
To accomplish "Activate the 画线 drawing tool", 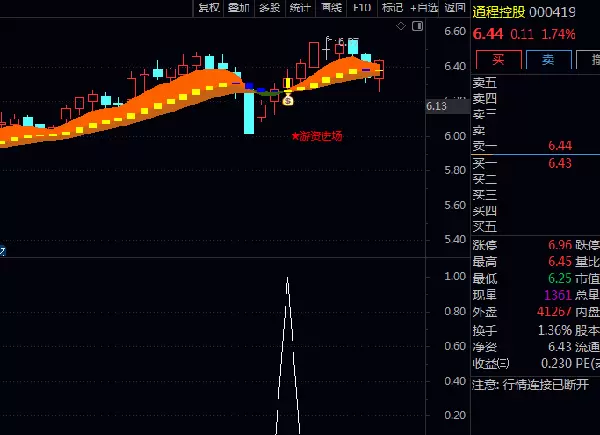I will (x=331, y=8).
